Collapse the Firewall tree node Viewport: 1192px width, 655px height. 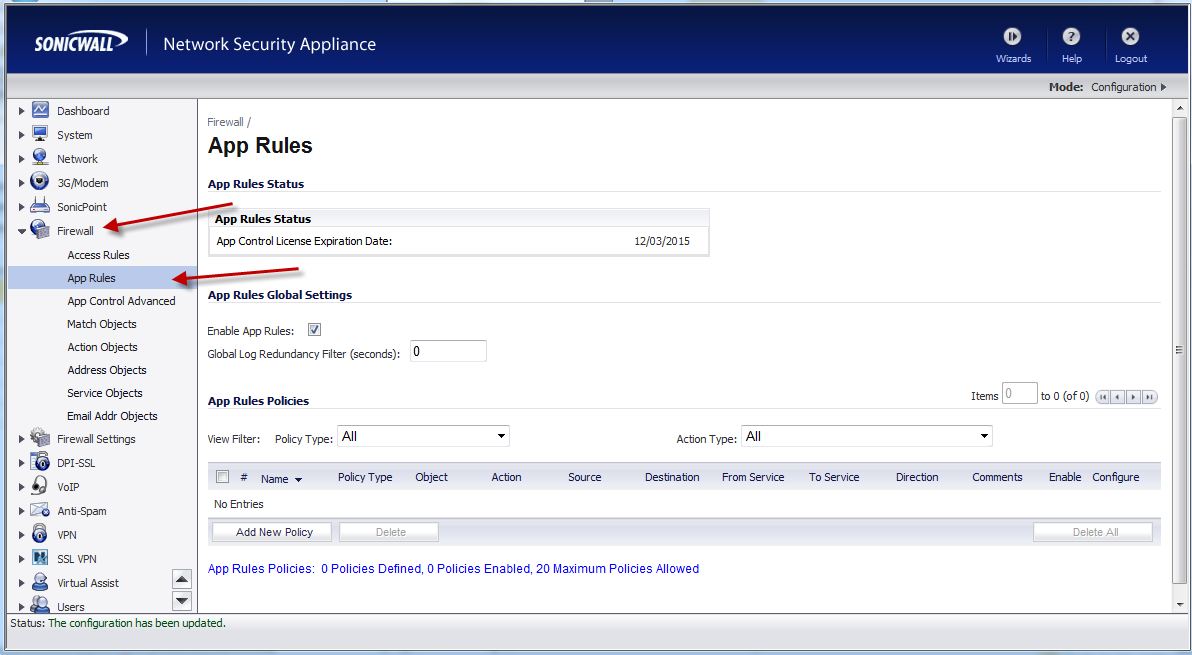21,231
